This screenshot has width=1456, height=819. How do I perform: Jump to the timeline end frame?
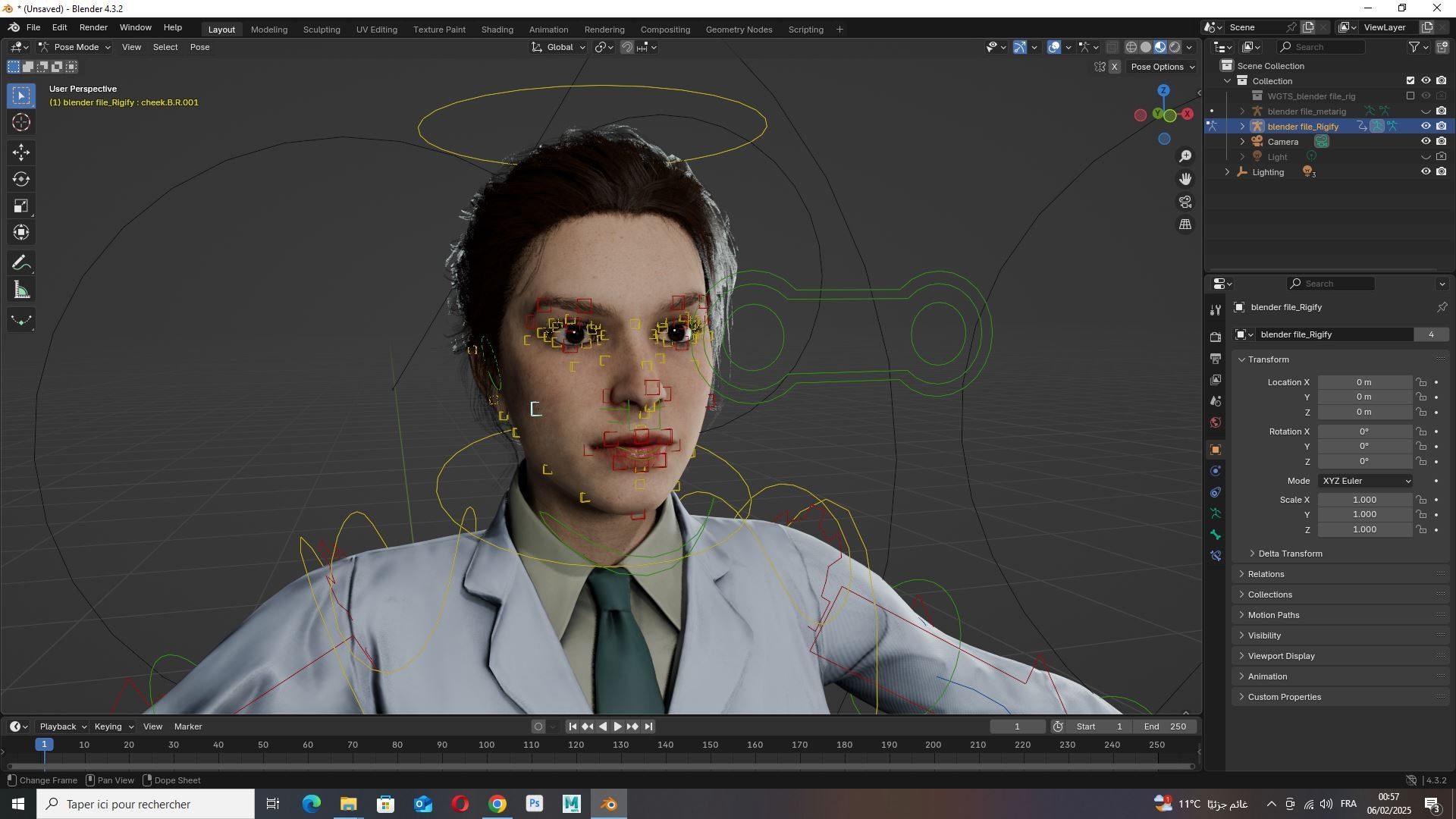pos(648,726)
